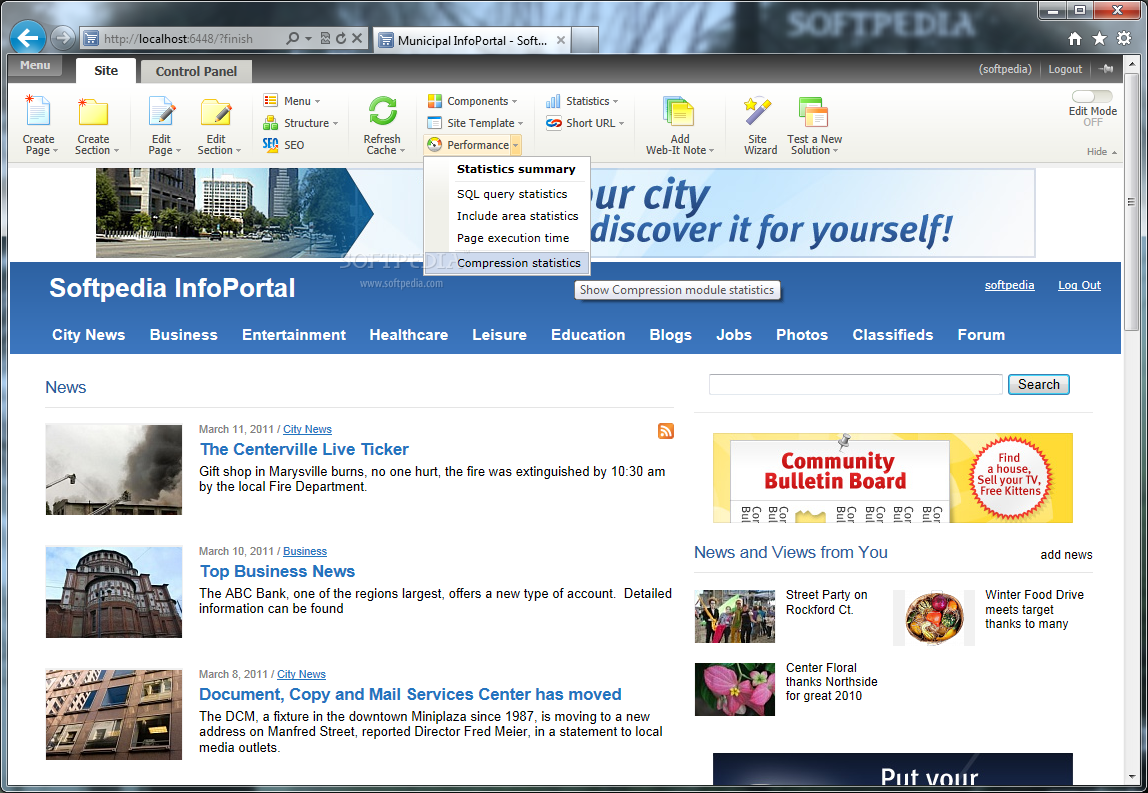This screenshot has height=793, width=1148.
Task: Click the Search button
Action: [1038, 384]
